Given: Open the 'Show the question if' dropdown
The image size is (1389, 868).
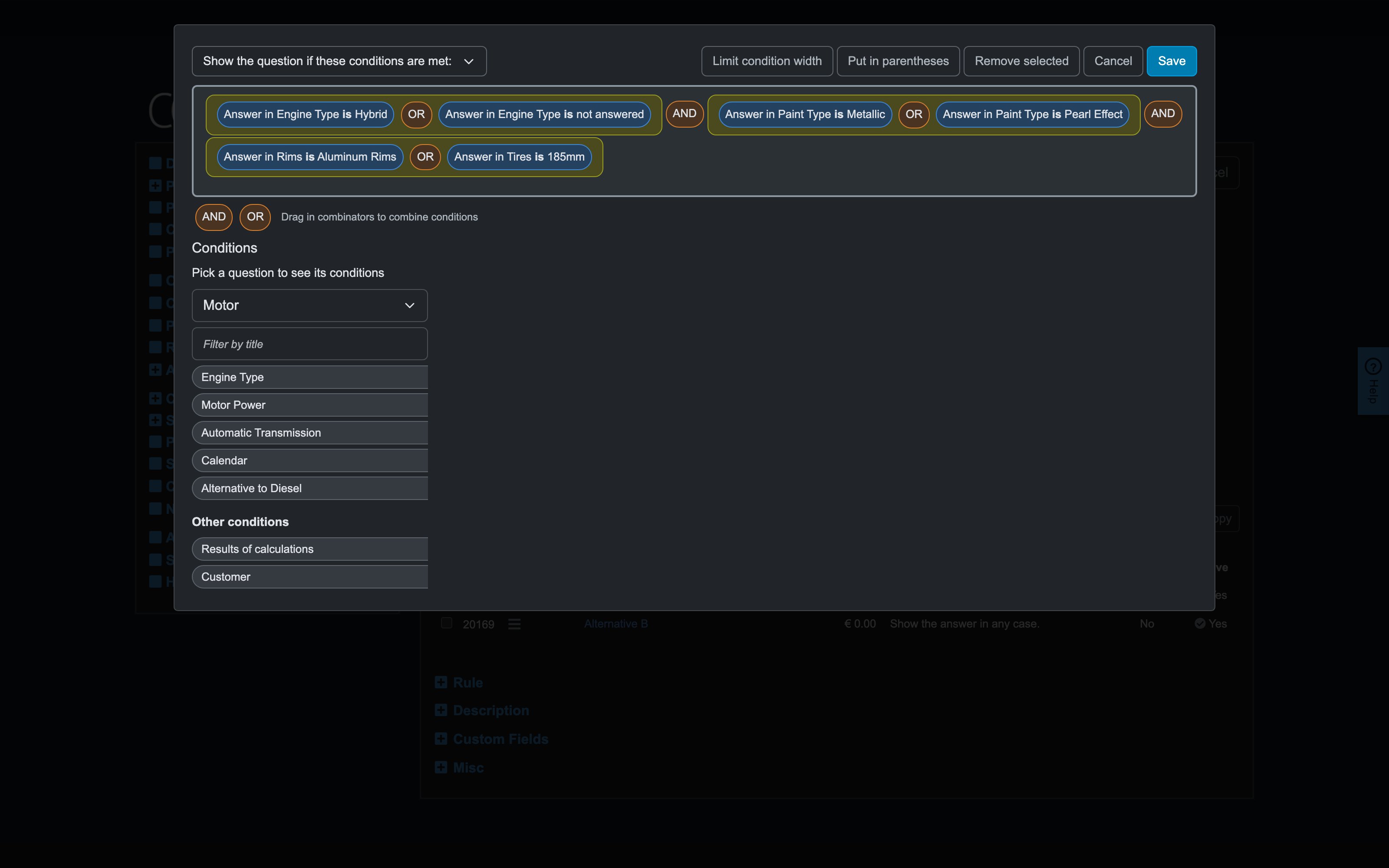Looking at the screenshot, I should (339, 61).
